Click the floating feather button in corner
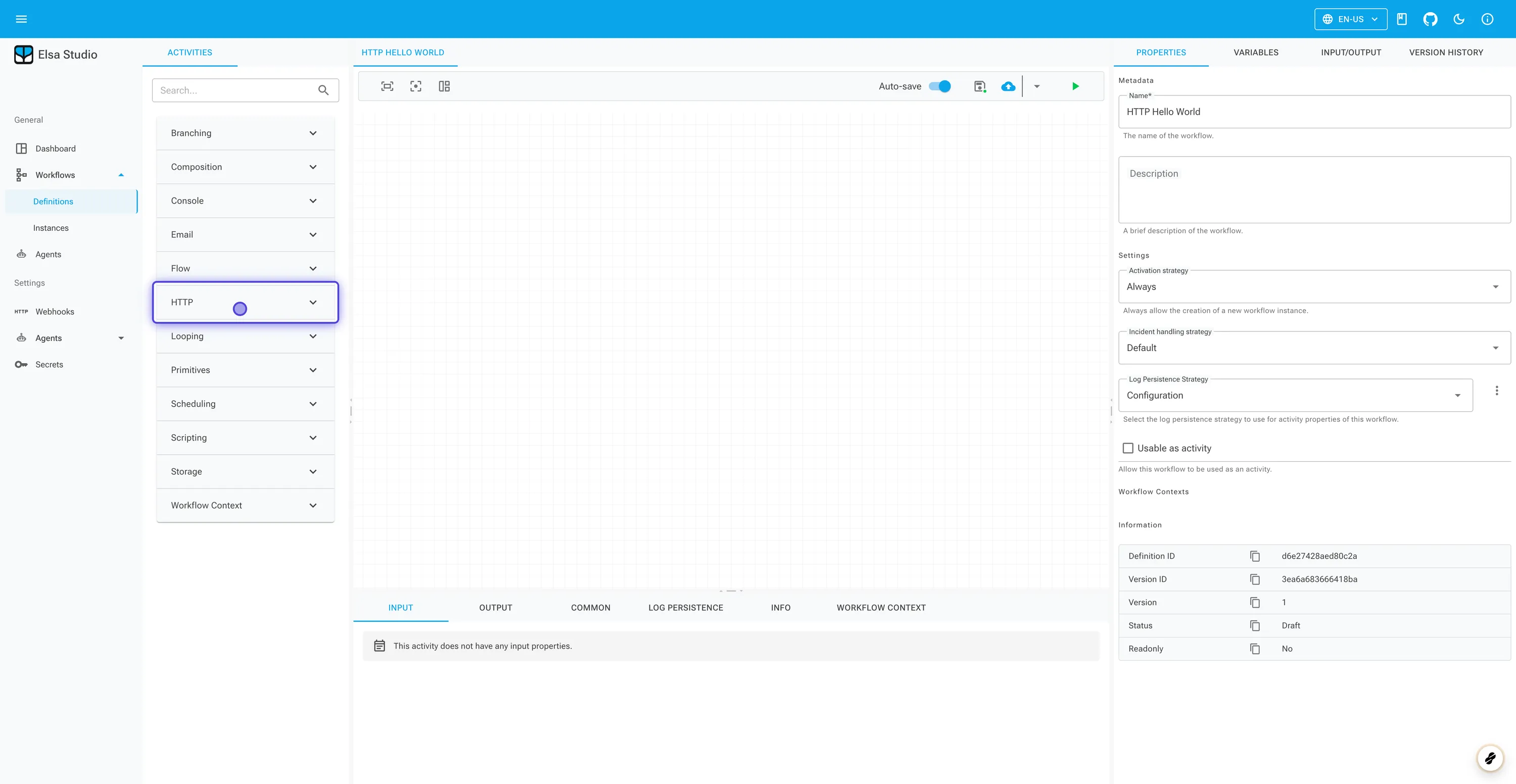Screen dimensions: 1516x784 click(1490, 758)
